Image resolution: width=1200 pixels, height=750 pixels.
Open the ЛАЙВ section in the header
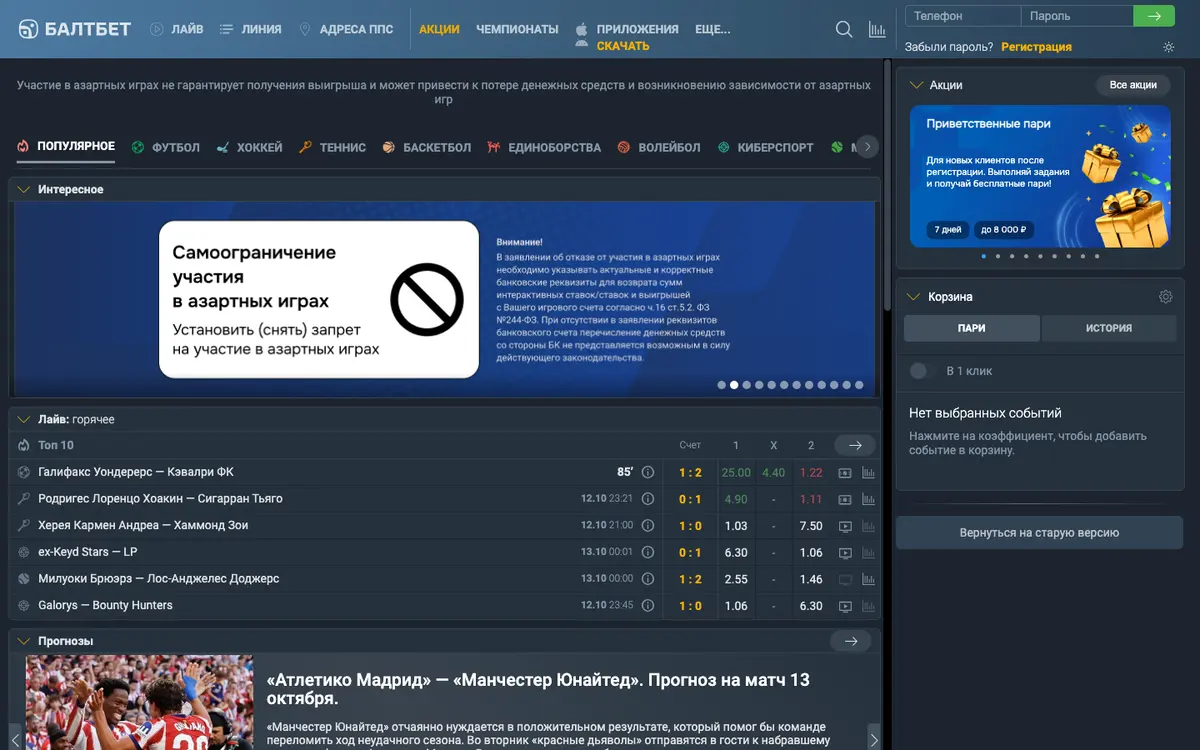click(177, 29)
